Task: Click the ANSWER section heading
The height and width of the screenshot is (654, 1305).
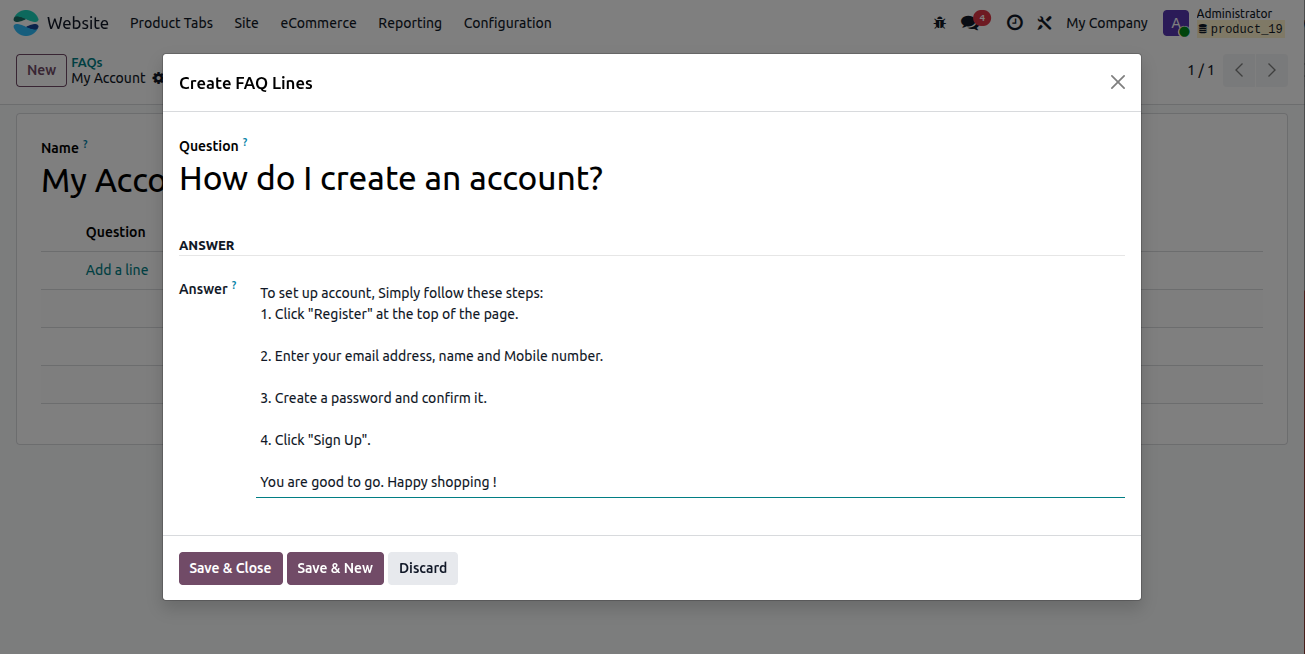Action: tap(207, 245)
